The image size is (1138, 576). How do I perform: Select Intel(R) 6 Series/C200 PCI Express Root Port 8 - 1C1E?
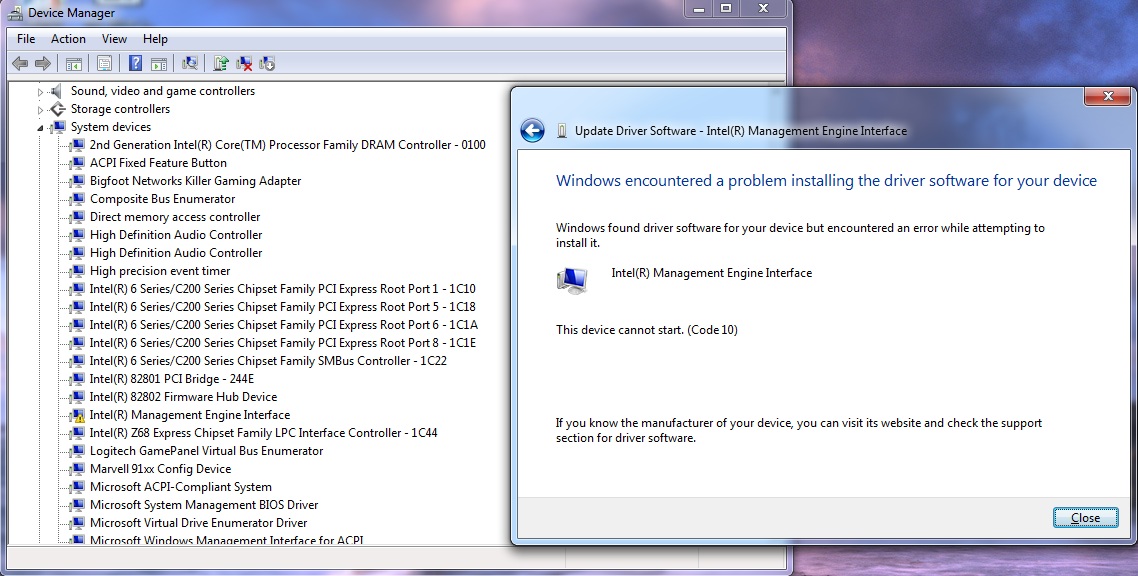(x=282, y=343)
